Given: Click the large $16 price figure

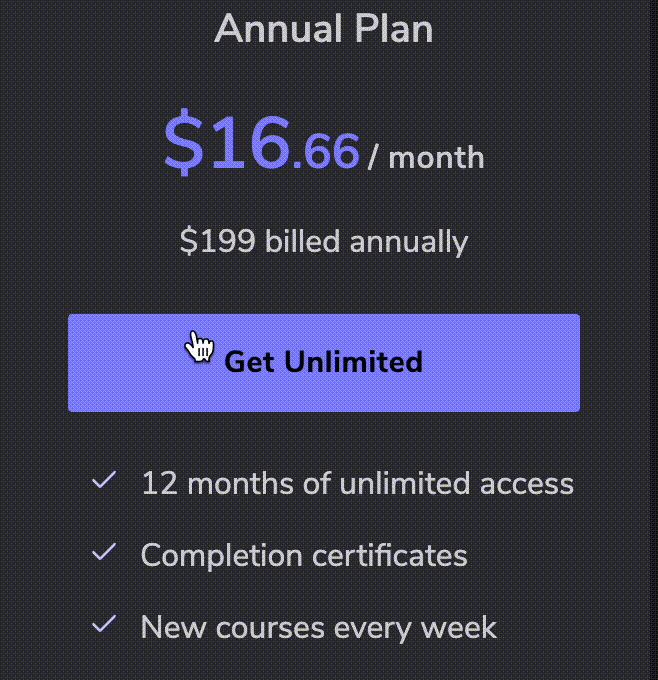Looking at the screenshot, I should coord(227,142).
